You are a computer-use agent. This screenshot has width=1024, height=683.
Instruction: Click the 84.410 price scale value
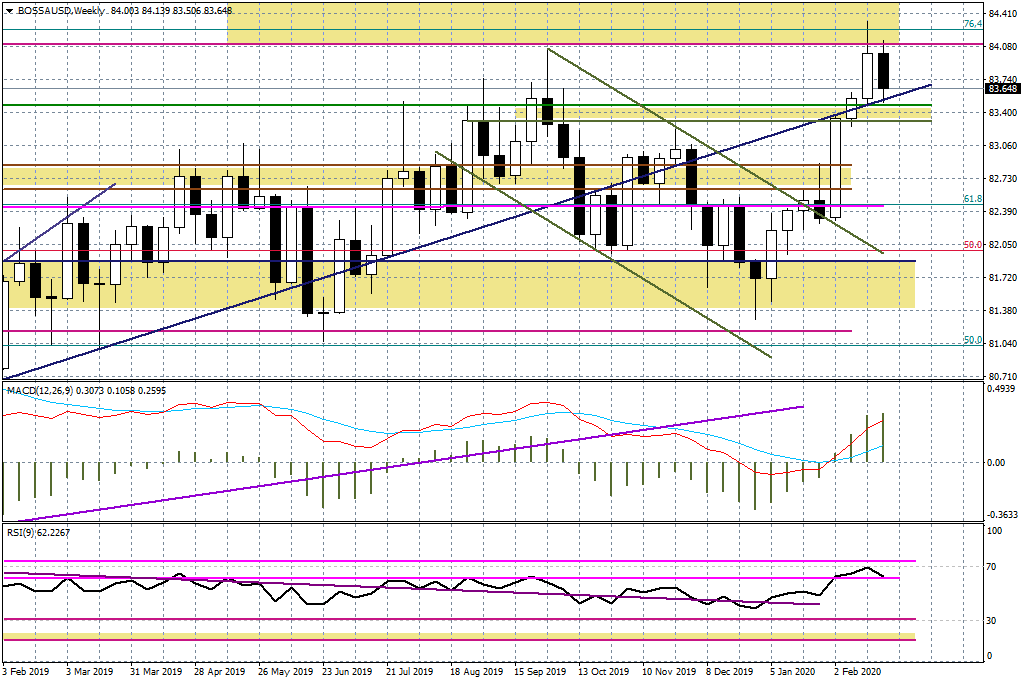coord(1002,14)
